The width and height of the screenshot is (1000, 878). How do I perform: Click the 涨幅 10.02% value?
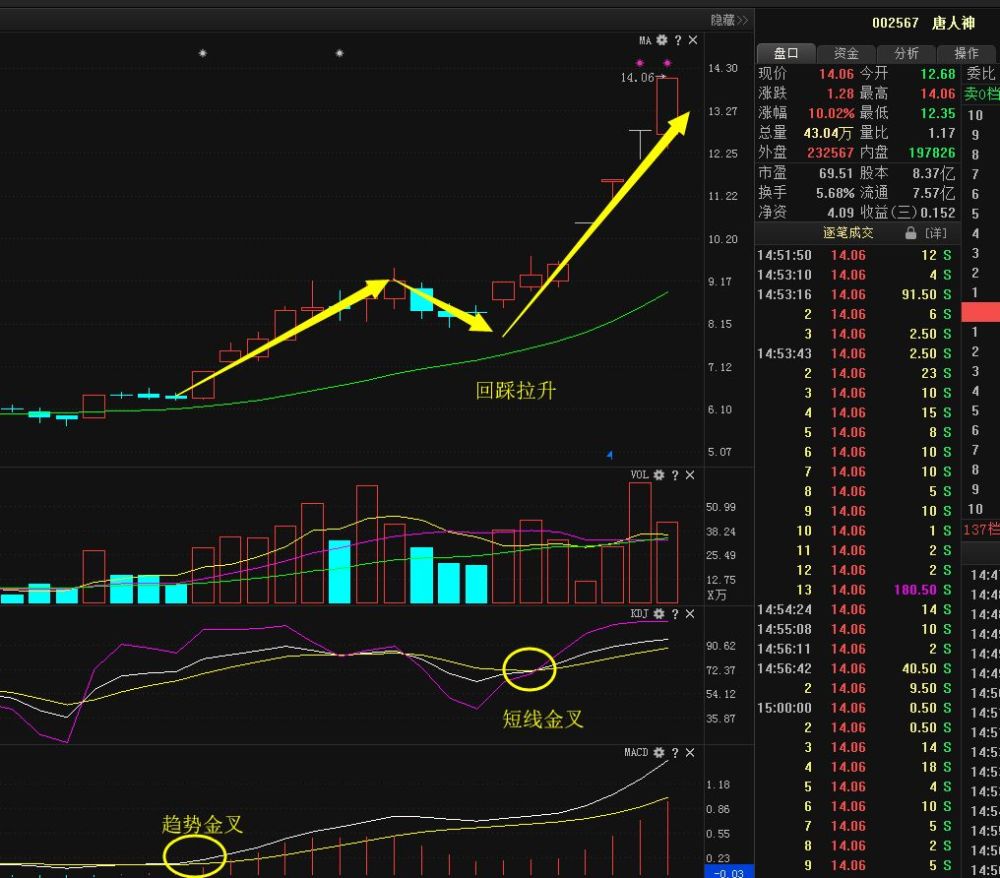click(x=831, y=113)
